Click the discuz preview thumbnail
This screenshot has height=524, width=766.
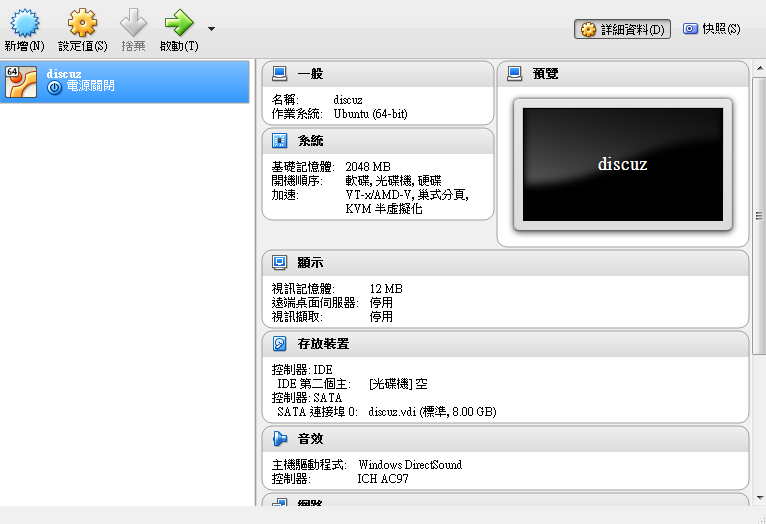(624, 164)
